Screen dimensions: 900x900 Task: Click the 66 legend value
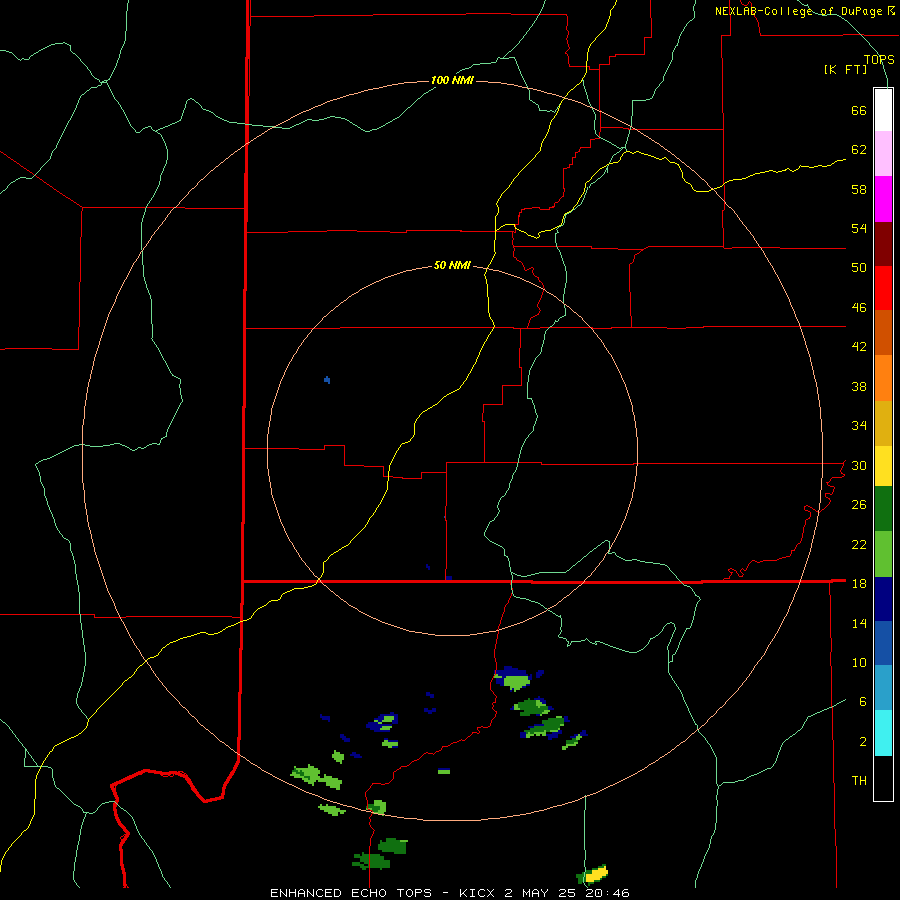click(859, 110)
